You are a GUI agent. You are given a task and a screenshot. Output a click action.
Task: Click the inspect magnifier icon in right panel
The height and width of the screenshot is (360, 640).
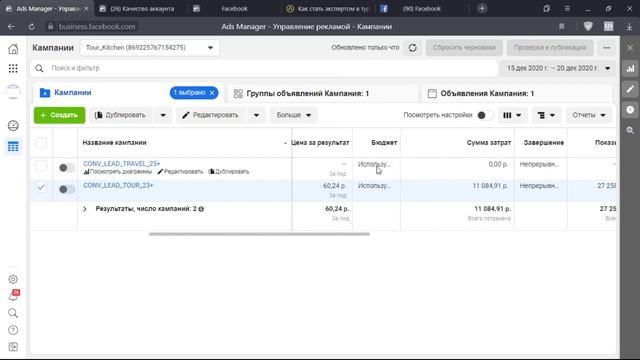630,130
